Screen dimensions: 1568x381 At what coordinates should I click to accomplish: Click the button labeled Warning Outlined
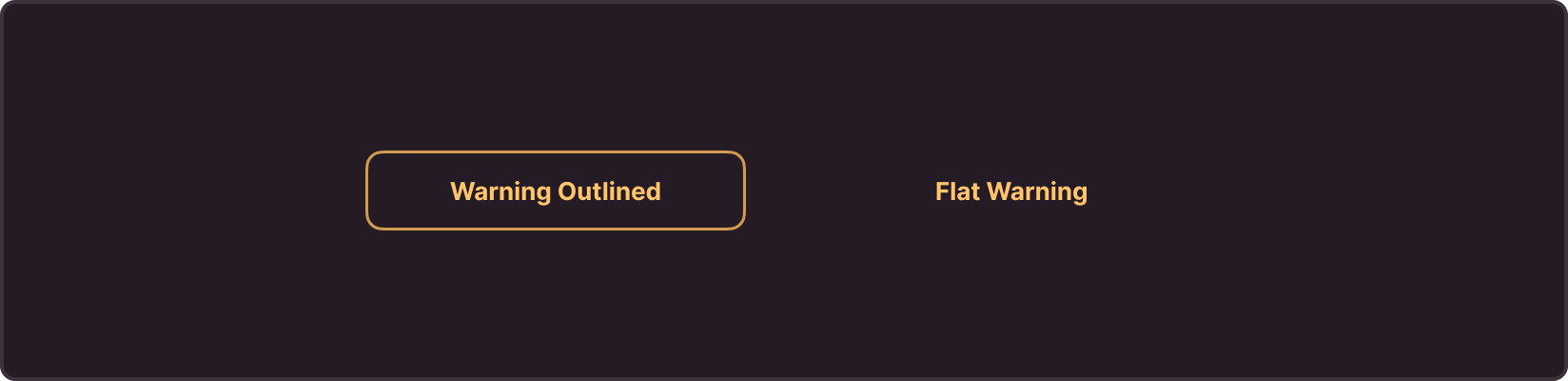[x=556, y=190]
